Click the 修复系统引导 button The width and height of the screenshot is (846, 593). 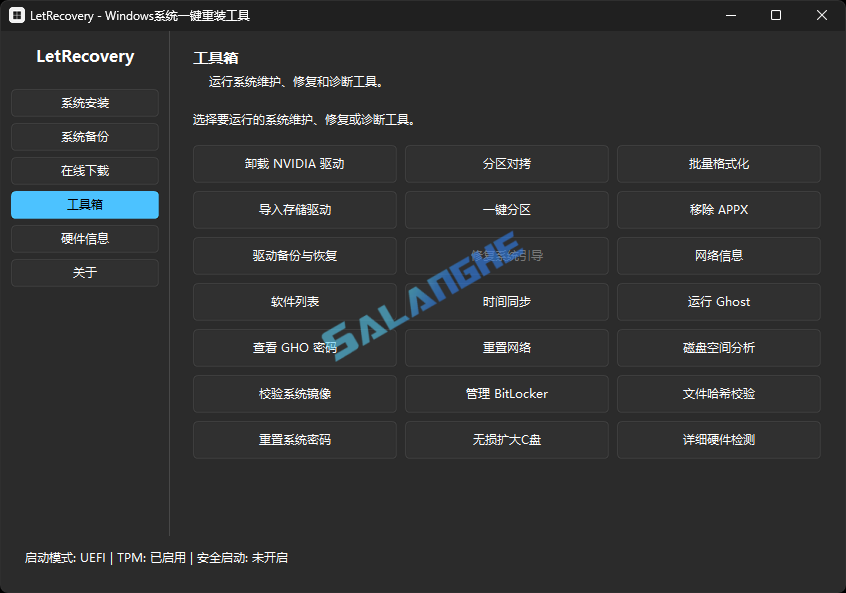(x=507, y=256)
